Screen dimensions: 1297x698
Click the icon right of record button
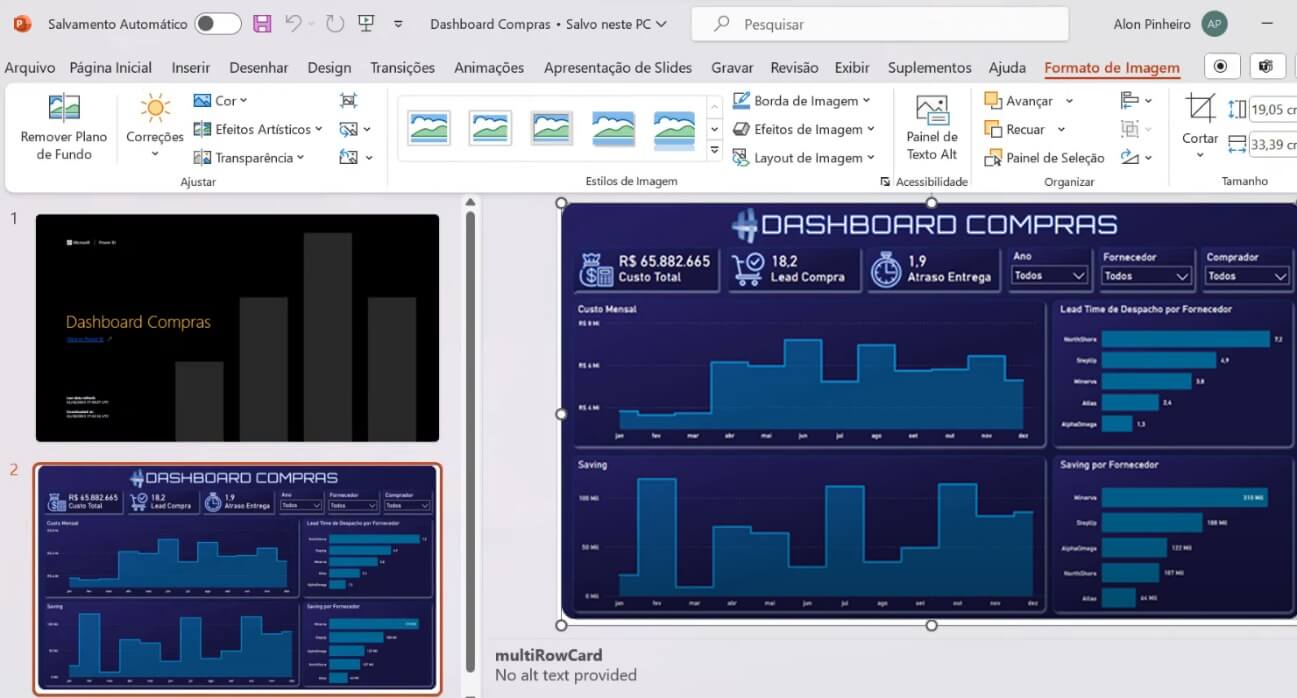[x=1266, y=67]
